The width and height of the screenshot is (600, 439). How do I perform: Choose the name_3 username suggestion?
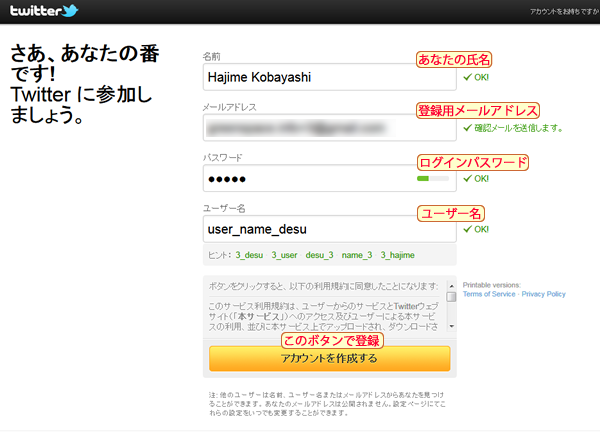357,255
